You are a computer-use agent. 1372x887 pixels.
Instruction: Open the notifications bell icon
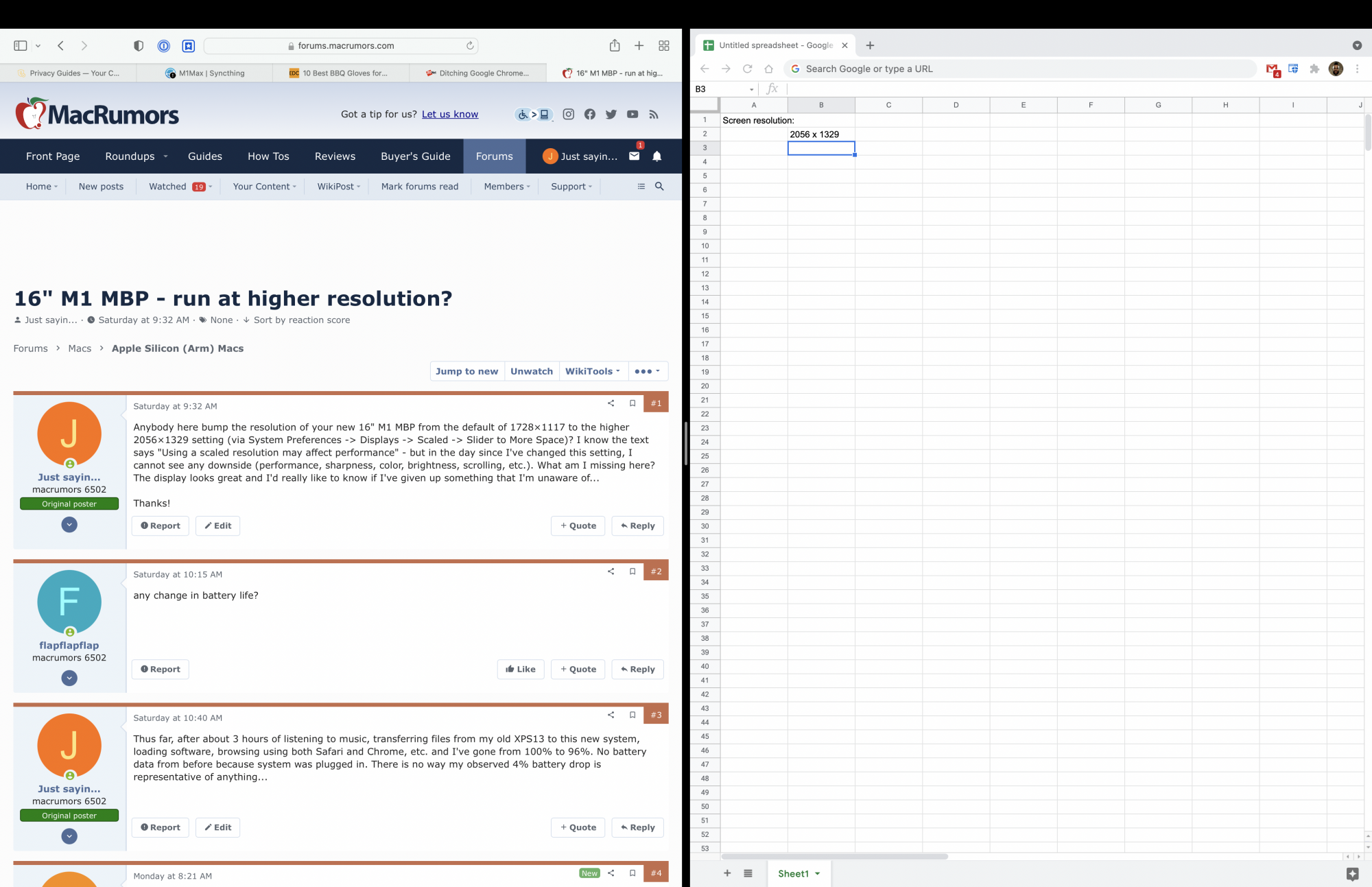[657, 156]
